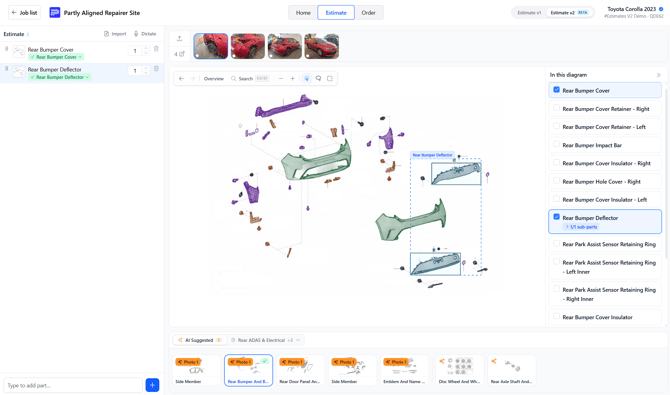This screenshot has height=395, width=670.
Task: Click the upload photo icon
Action: coord(179,38)
